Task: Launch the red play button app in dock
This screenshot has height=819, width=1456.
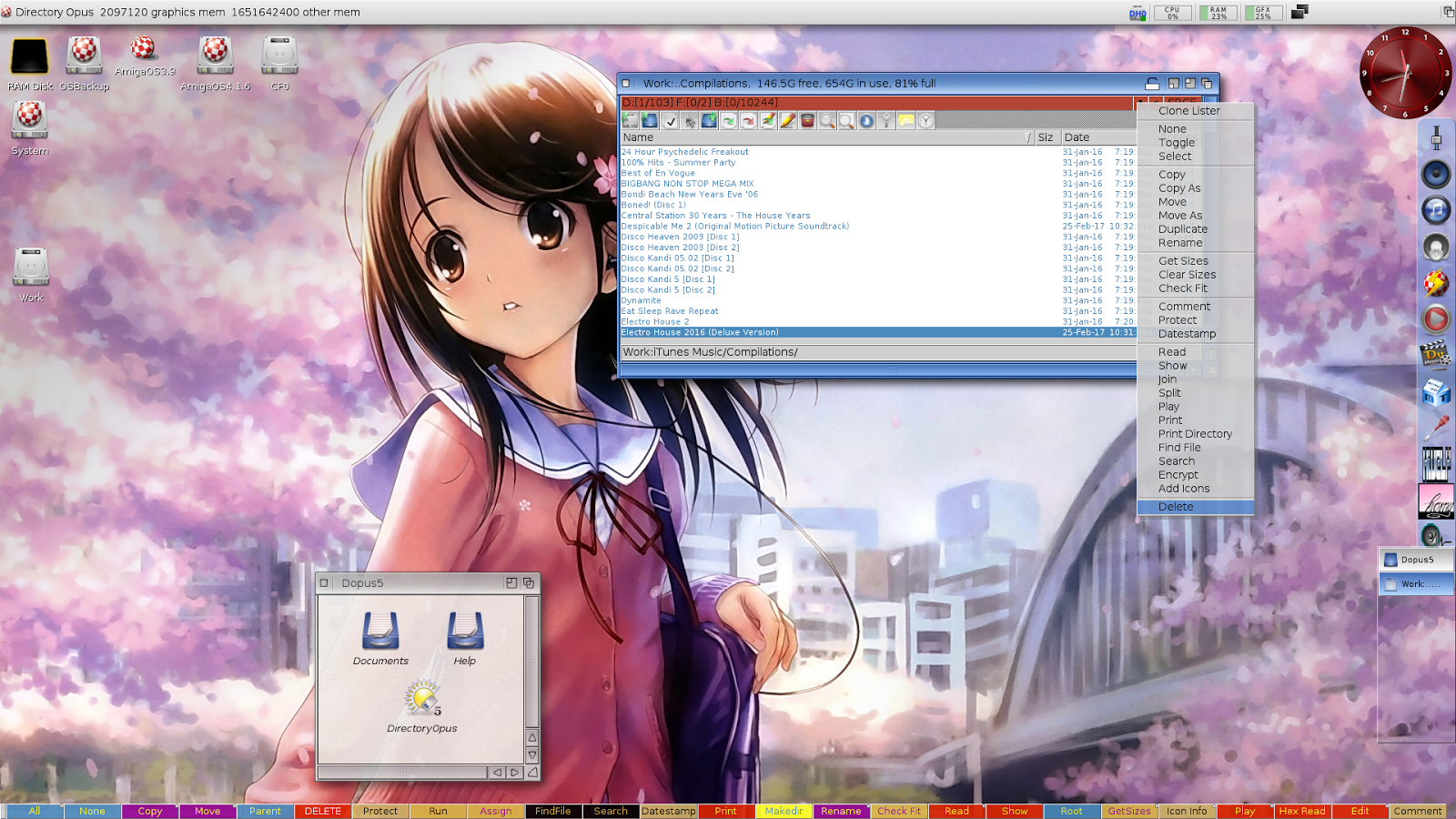Action: click(x=1436, y=318)
